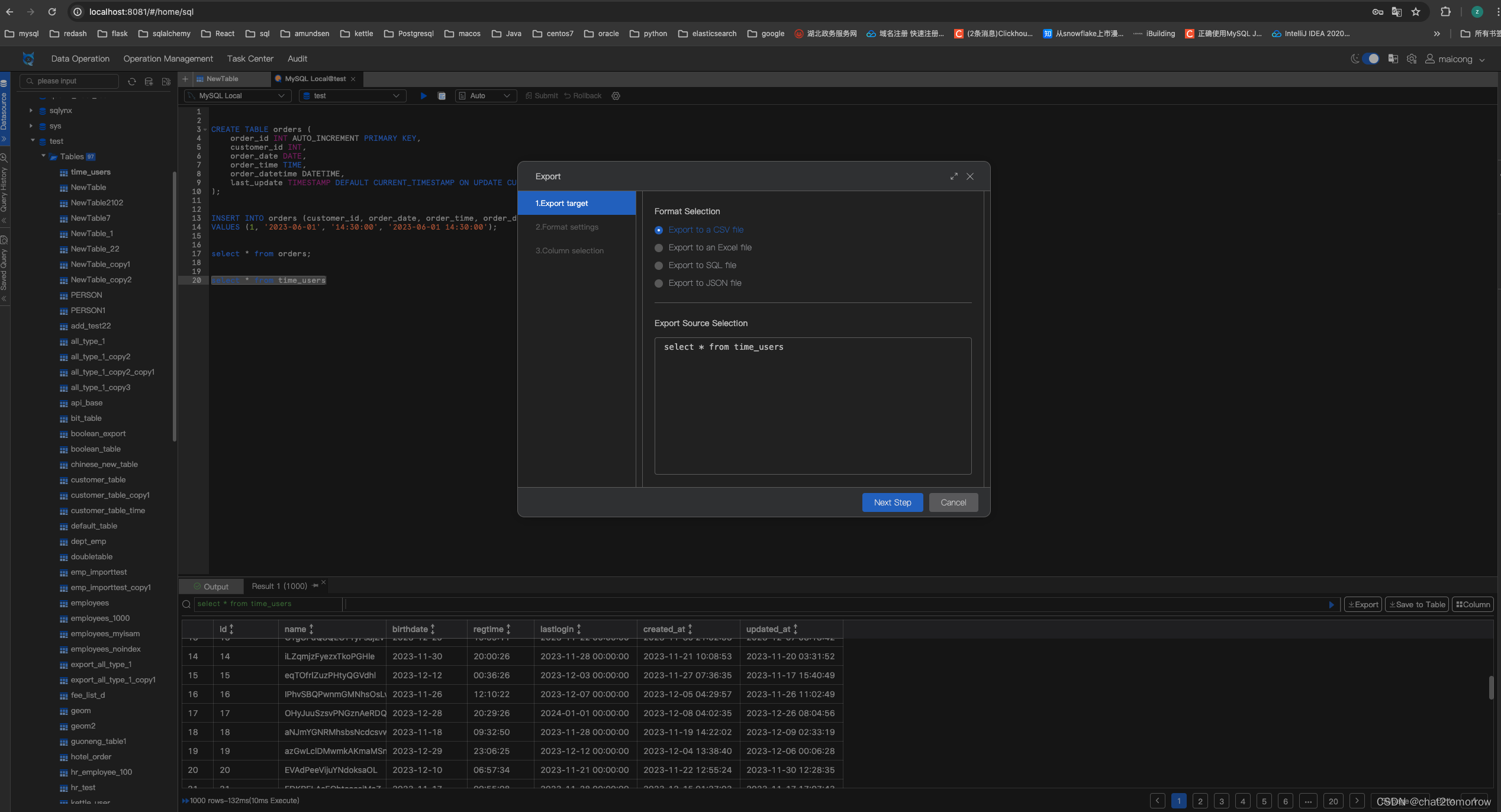
Task: Expand the sqlynx database node
Action: (x=31, y=111)
